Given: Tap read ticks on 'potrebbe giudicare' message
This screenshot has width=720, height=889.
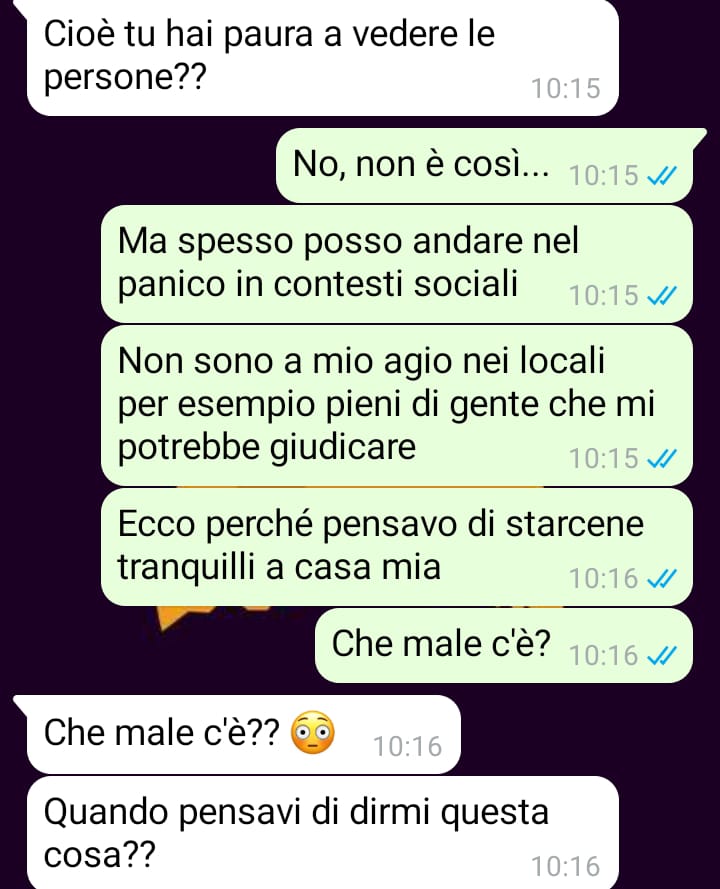Looking at the screenshot, I should (662, 459).
